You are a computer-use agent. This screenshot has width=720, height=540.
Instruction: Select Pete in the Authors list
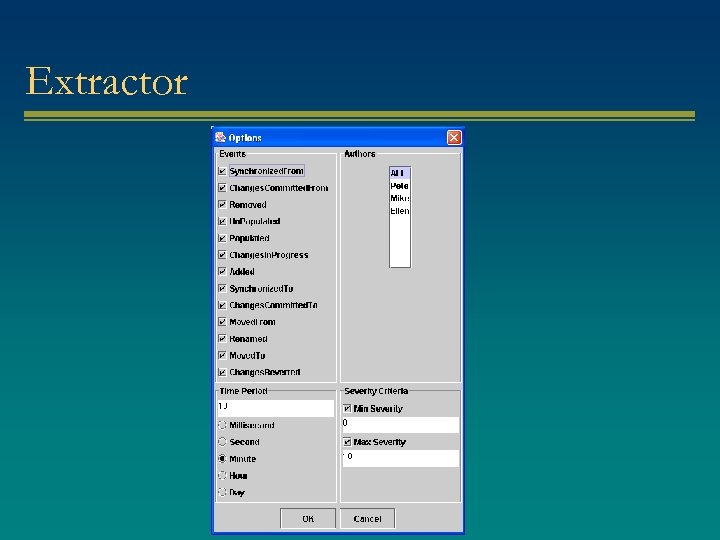(400, 186)
